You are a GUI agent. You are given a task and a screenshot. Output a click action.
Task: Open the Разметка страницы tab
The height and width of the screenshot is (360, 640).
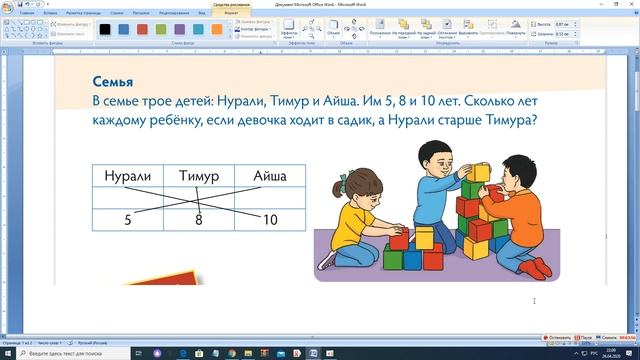pos(83,13)
